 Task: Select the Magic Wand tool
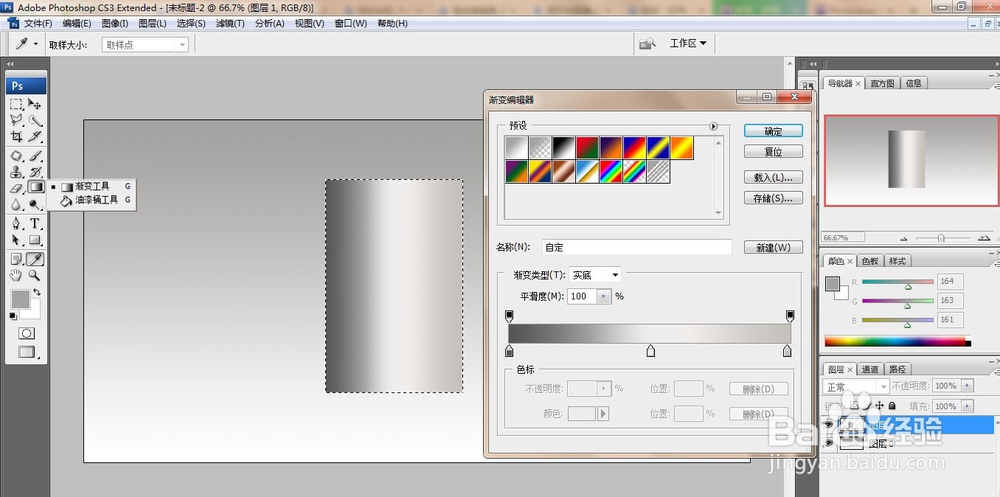pos(35,120)
